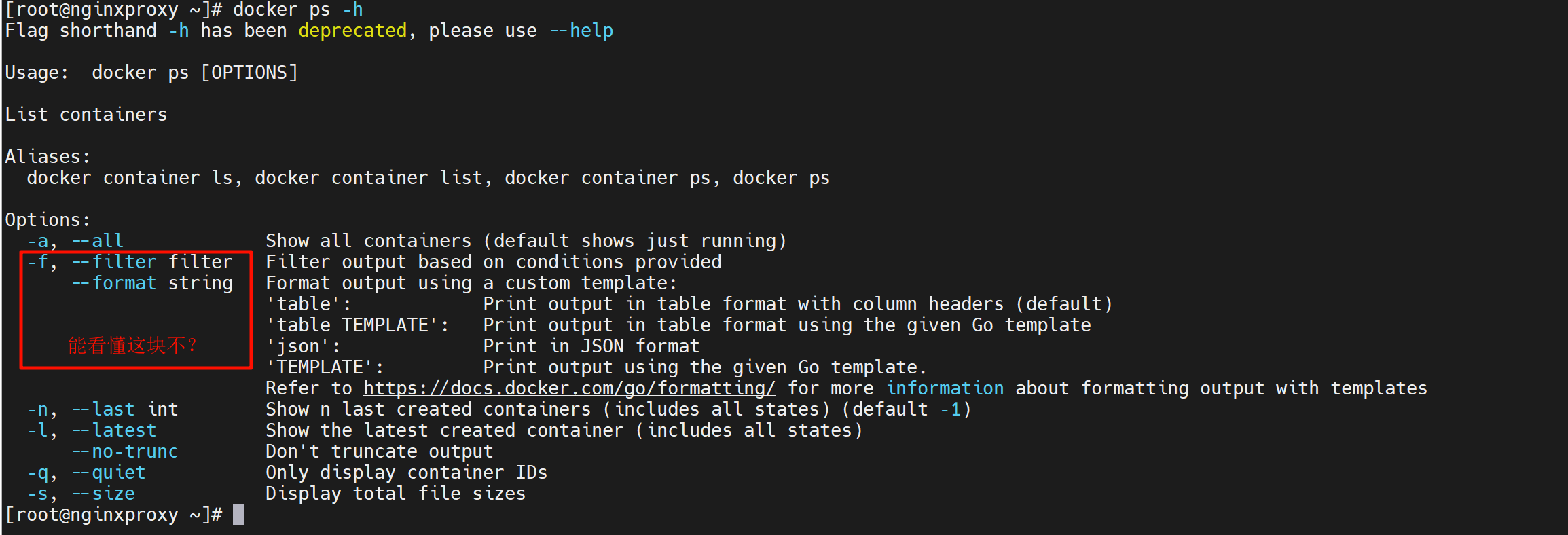Open the docs.docker.com formatting link

569,388
